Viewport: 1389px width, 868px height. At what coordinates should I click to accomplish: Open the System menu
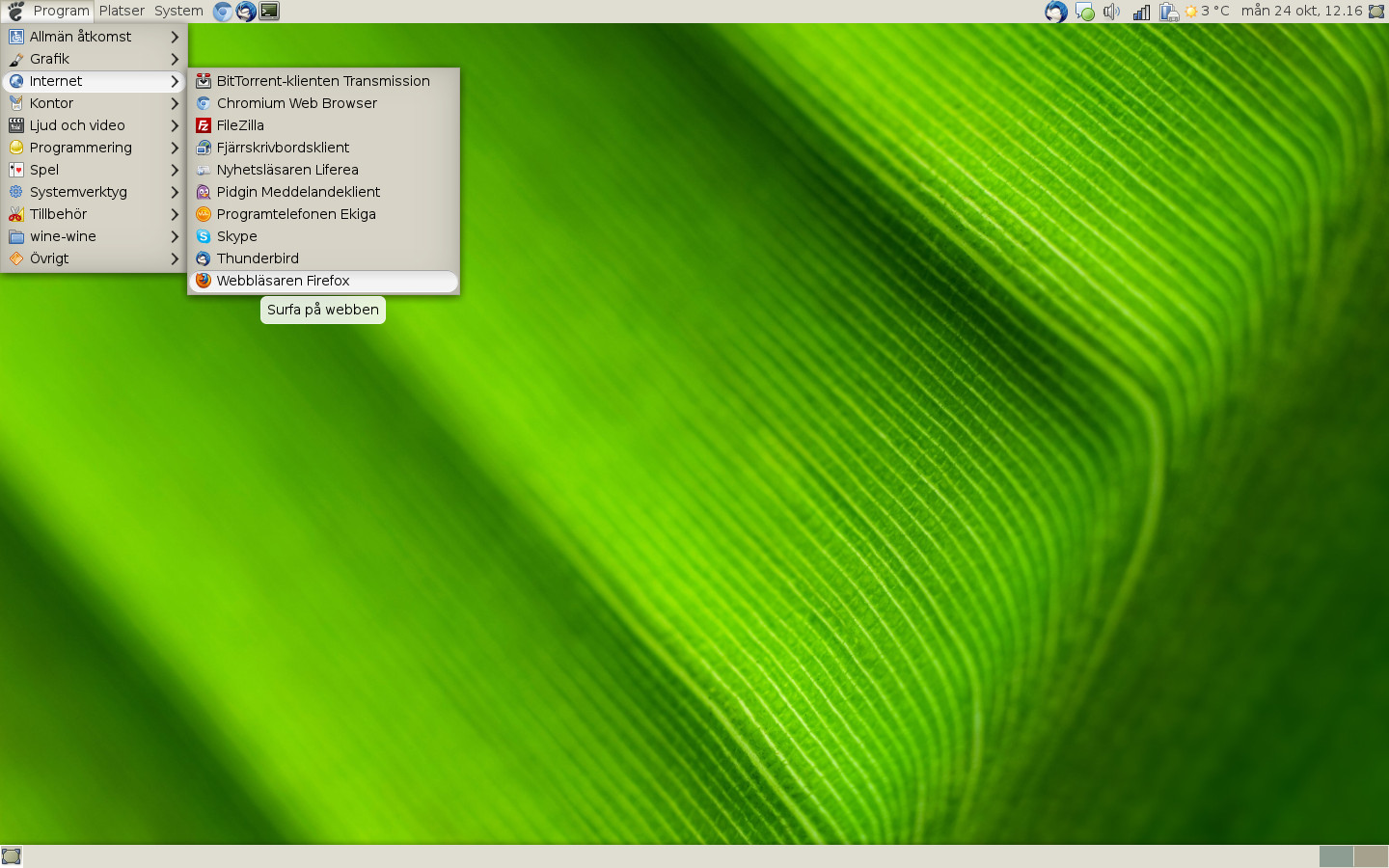[178, 11]
